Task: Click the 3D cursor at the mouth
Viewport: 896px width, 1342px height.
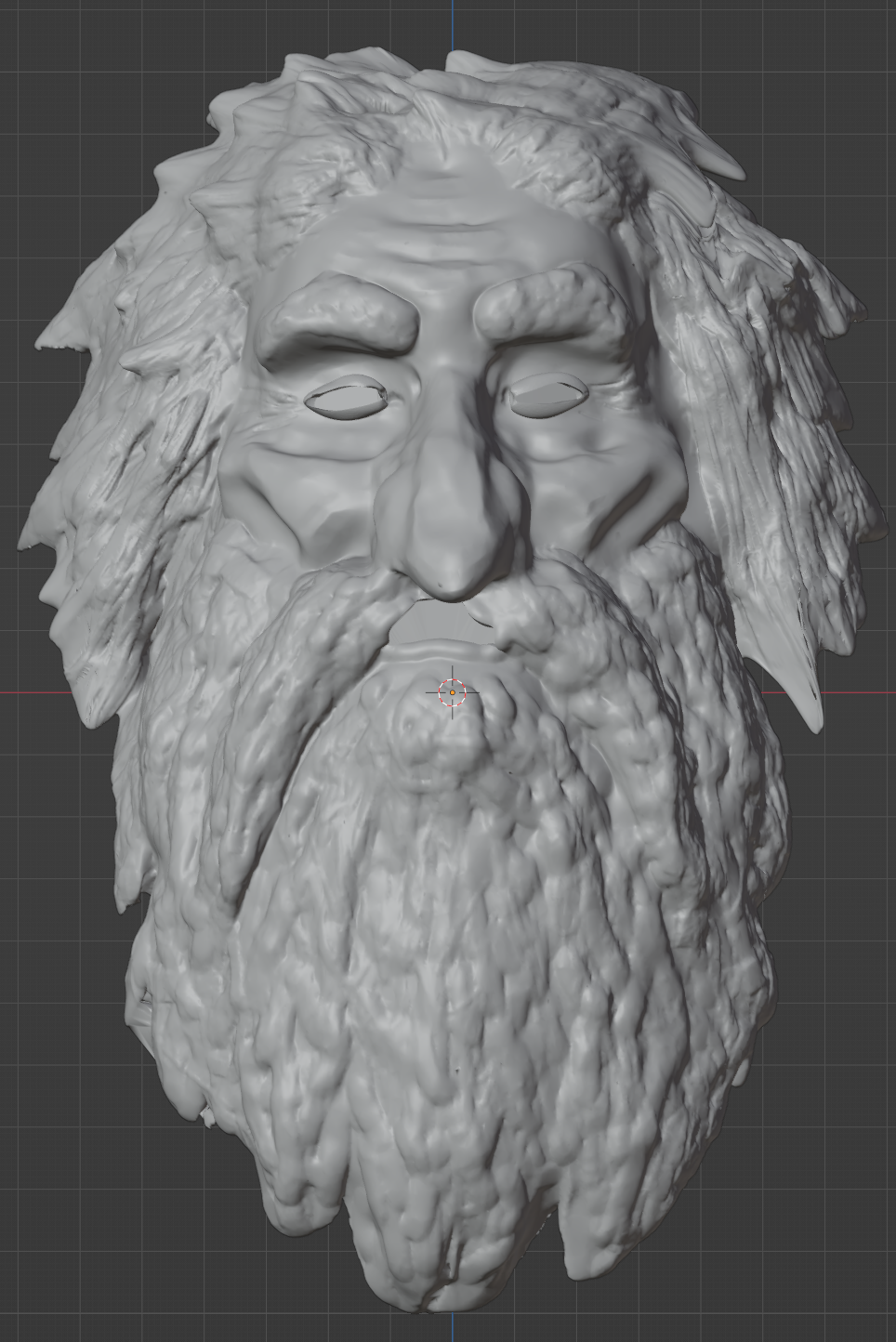Action: tap(453, 692)
